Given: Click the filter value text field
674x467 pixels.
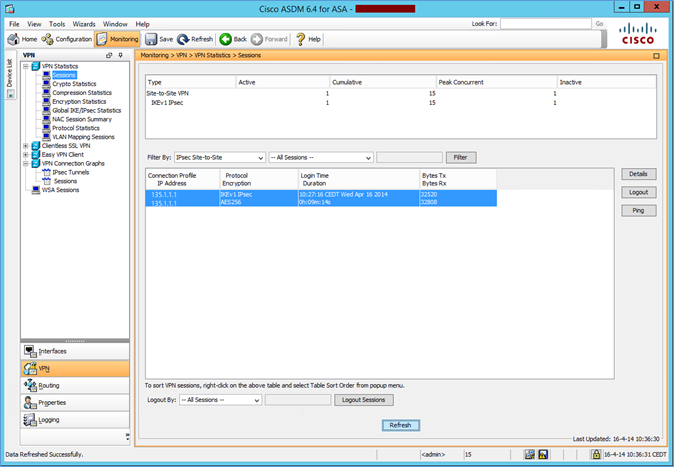Looking at the screenshot, I should [x=409, y=157].
